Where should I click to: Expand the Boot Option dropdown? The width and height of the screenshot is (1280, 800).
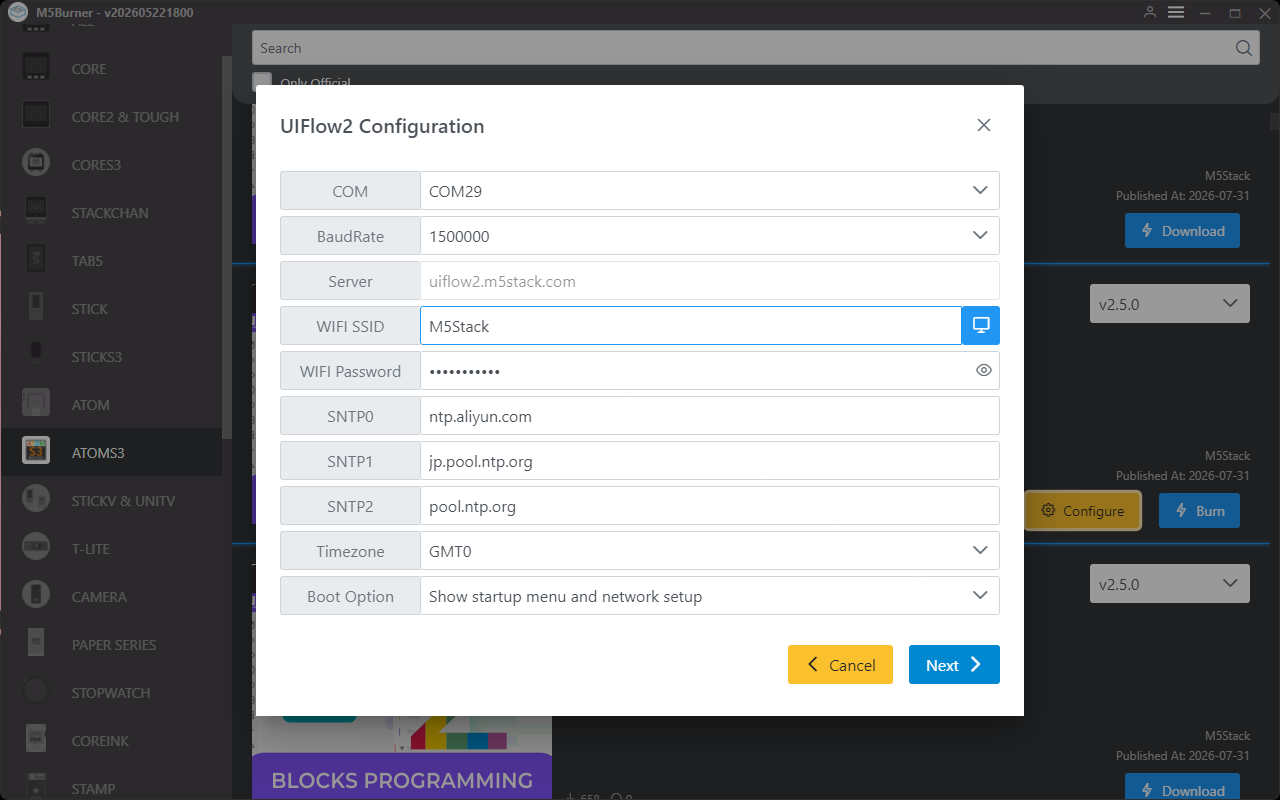coord(710,596)
